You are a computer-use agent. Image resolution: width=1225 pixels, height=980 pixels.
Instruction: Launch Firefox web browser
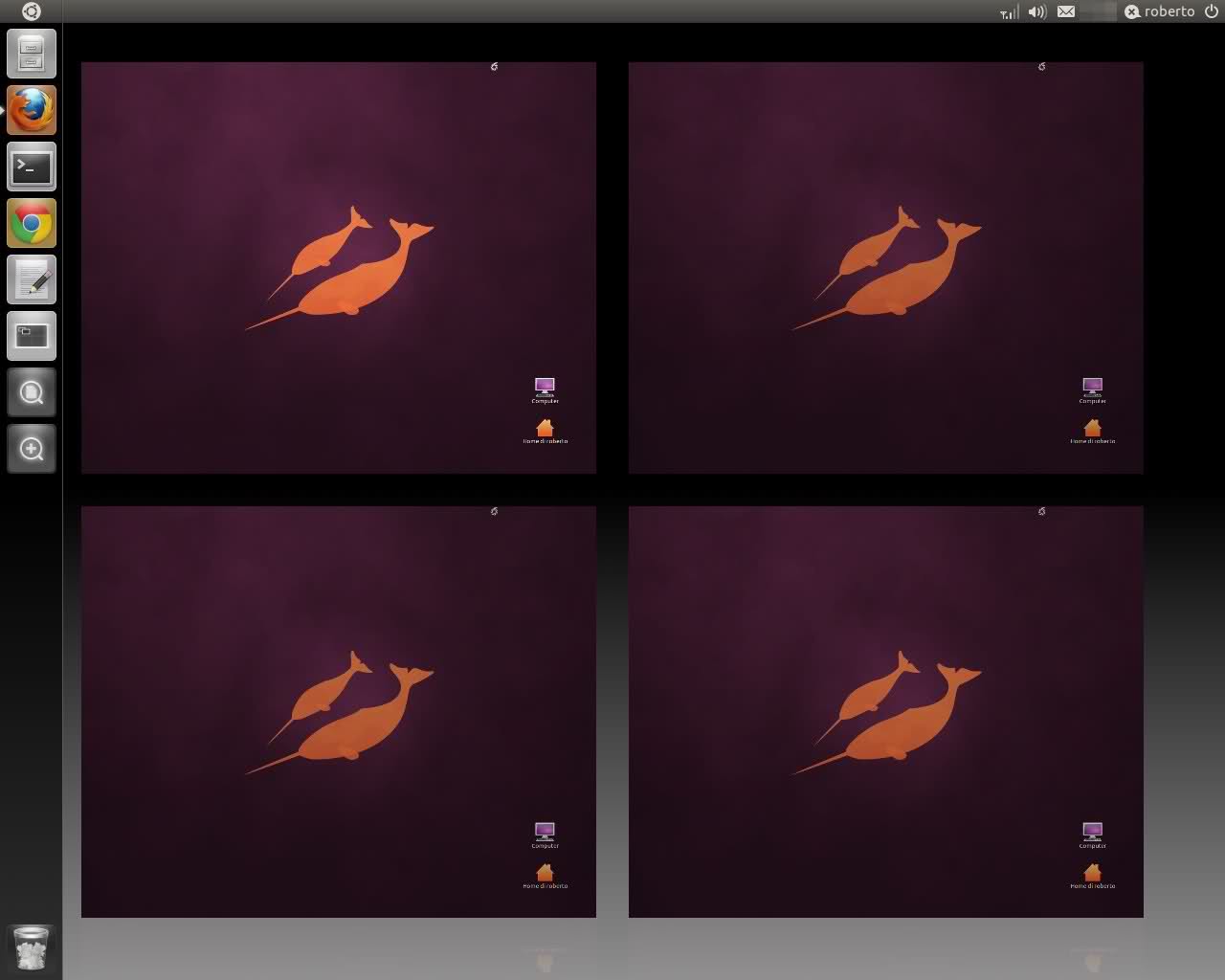pyautogui.click(x=32, y=110)
